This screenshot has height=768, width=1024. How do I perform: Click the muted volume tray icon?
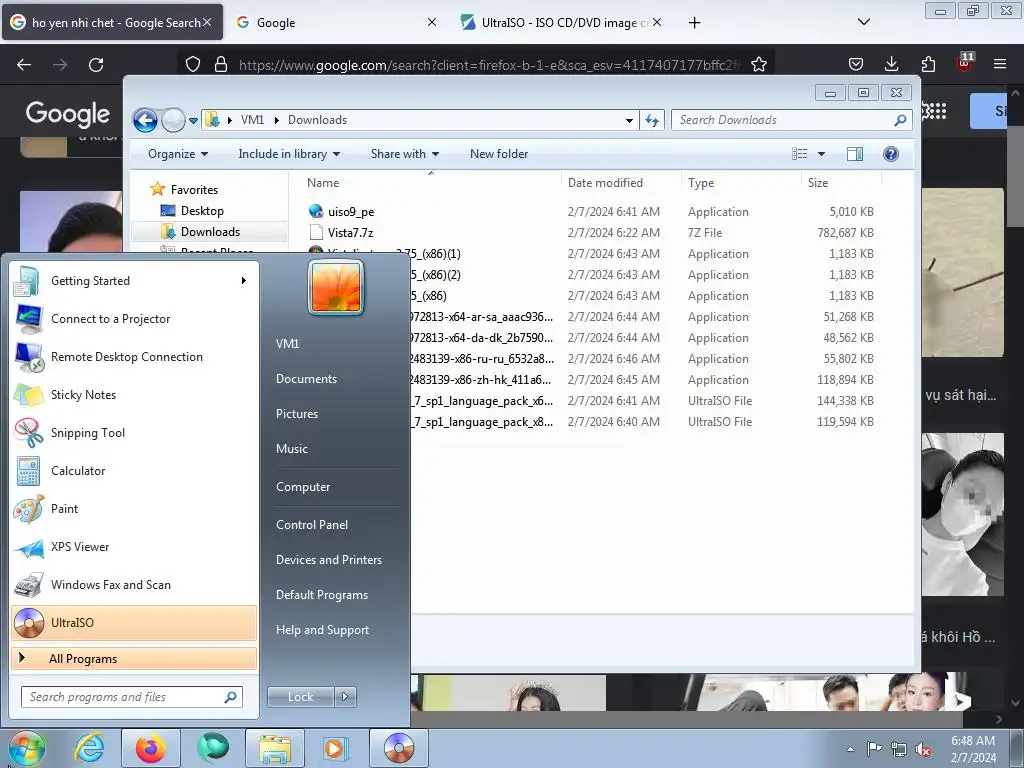923,750
